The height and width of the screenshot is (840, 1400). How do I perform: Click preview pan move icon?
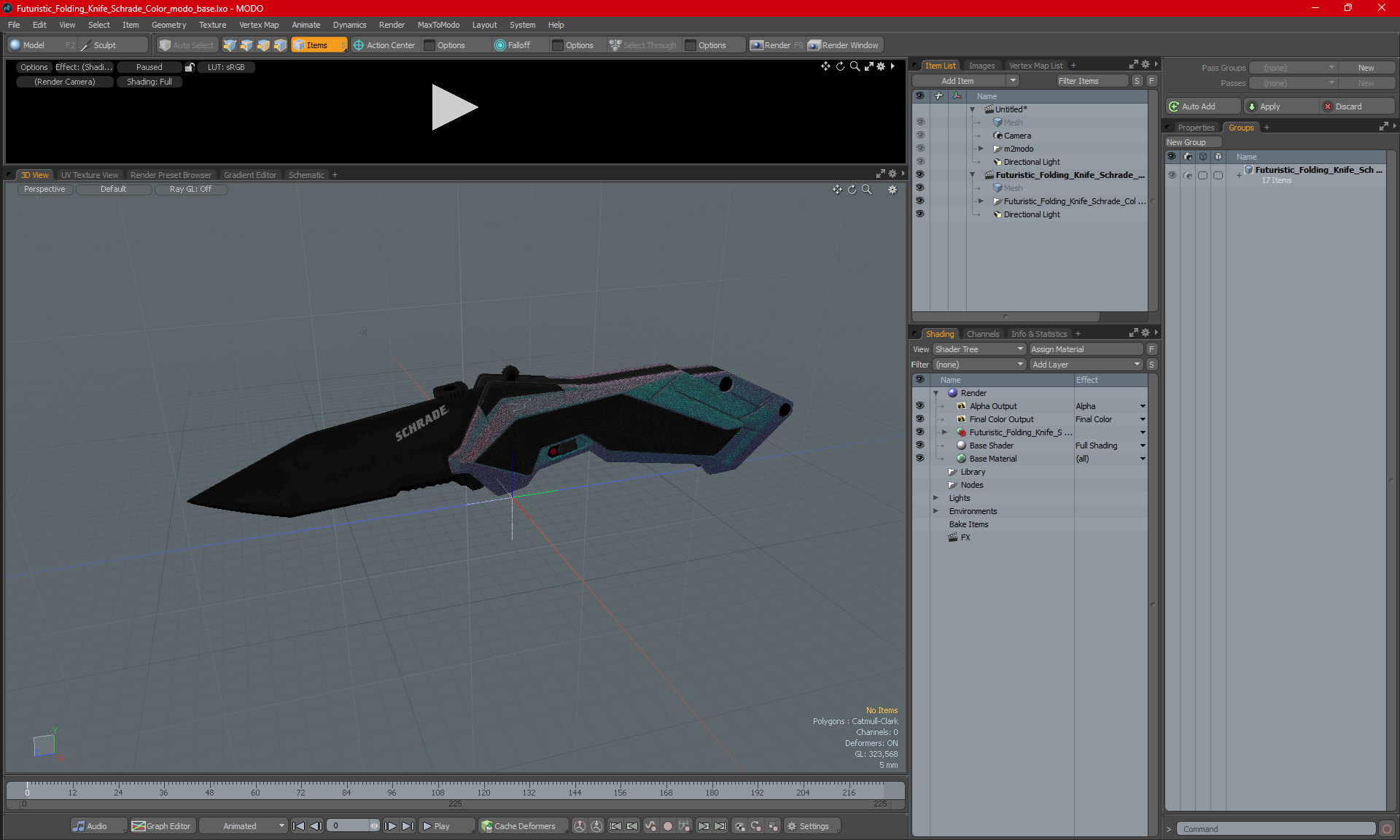[x=825, y=66]
